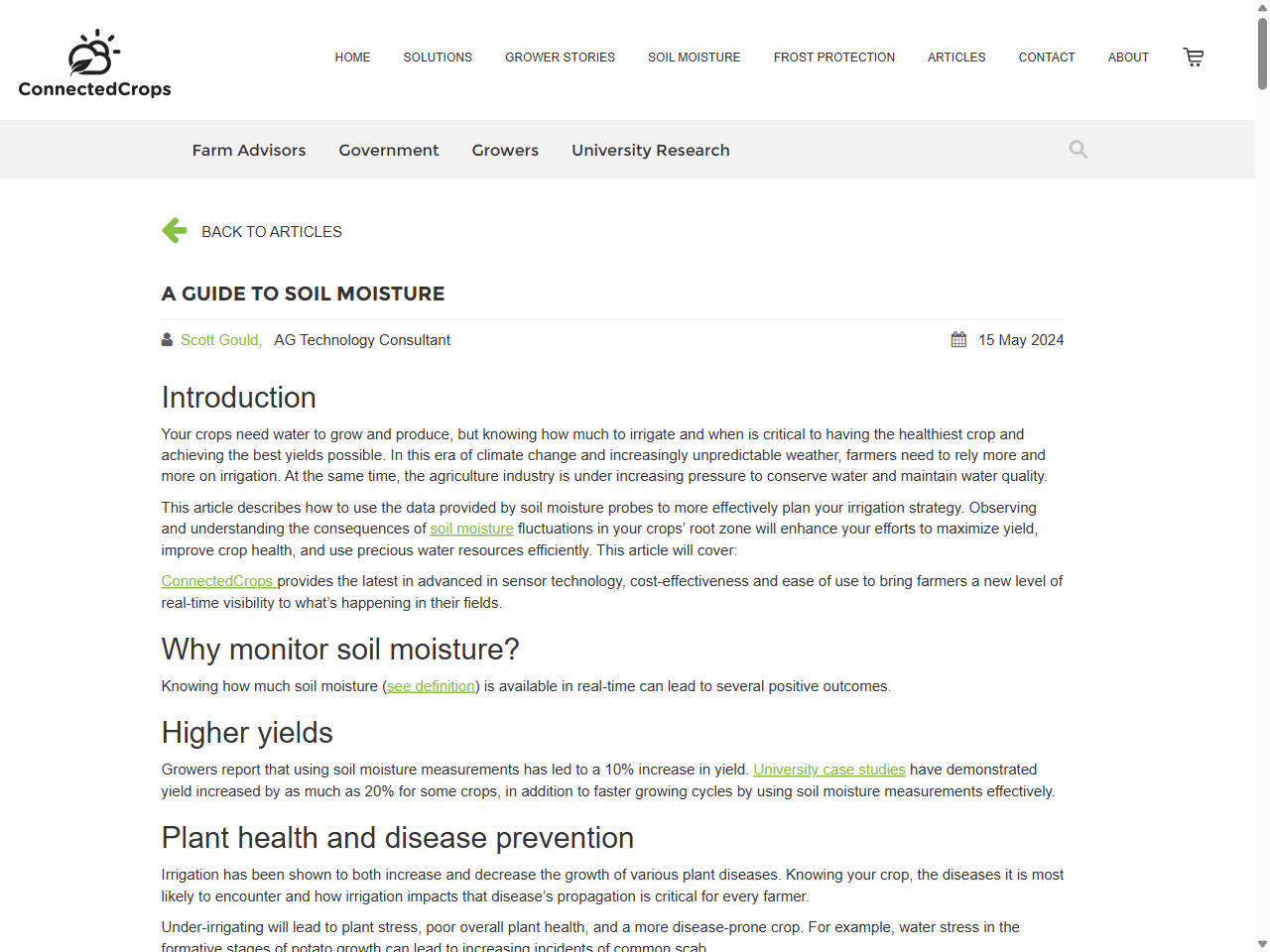The height and width of the screenshot is (952, 1270).
Task: Open the SOIL MOISTURE section
Action: [x=694, y=58]
